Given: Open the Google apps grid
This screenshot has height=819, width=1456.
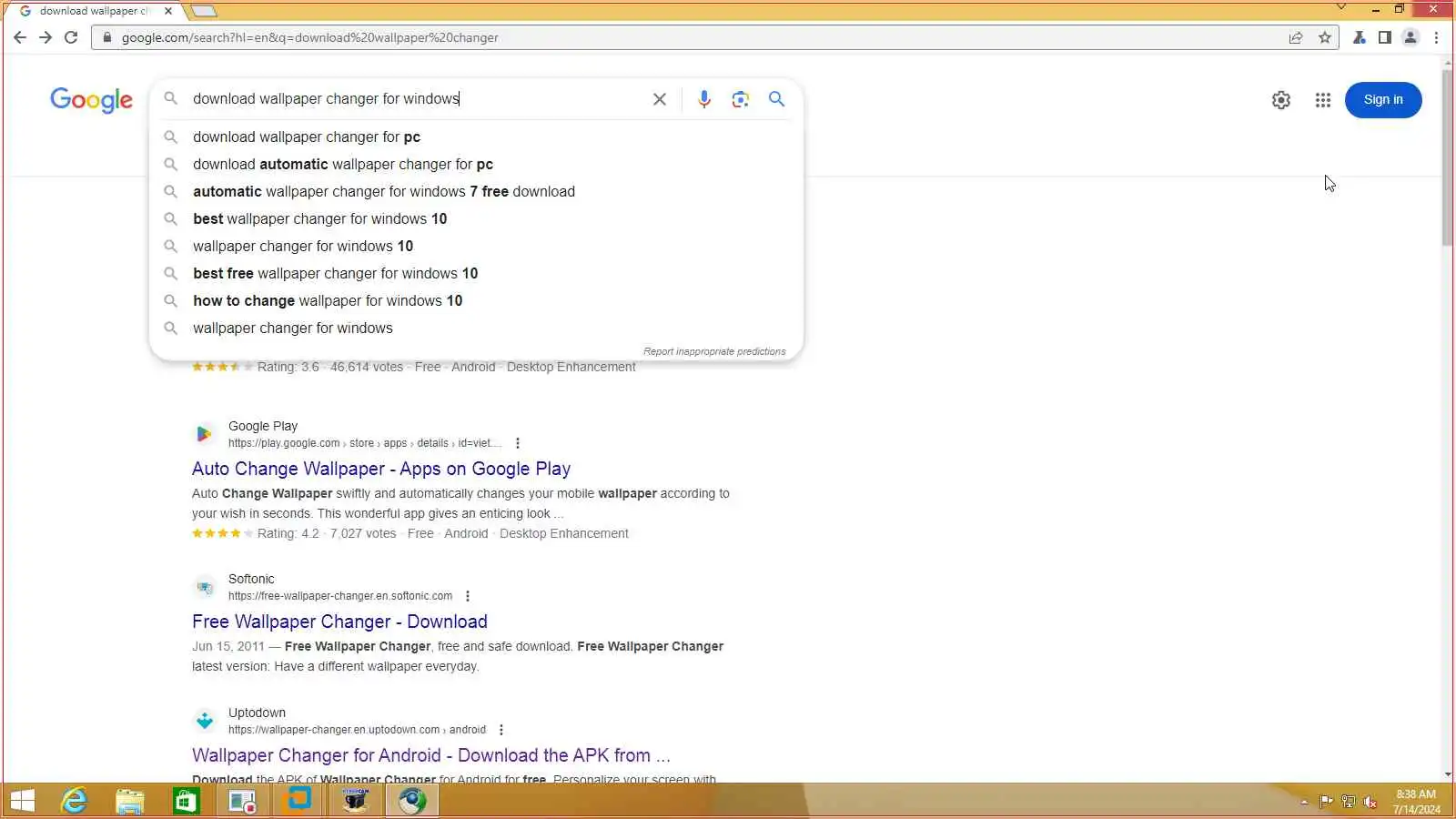Looking at the screenshot, I should click(x=1323, y=100).
